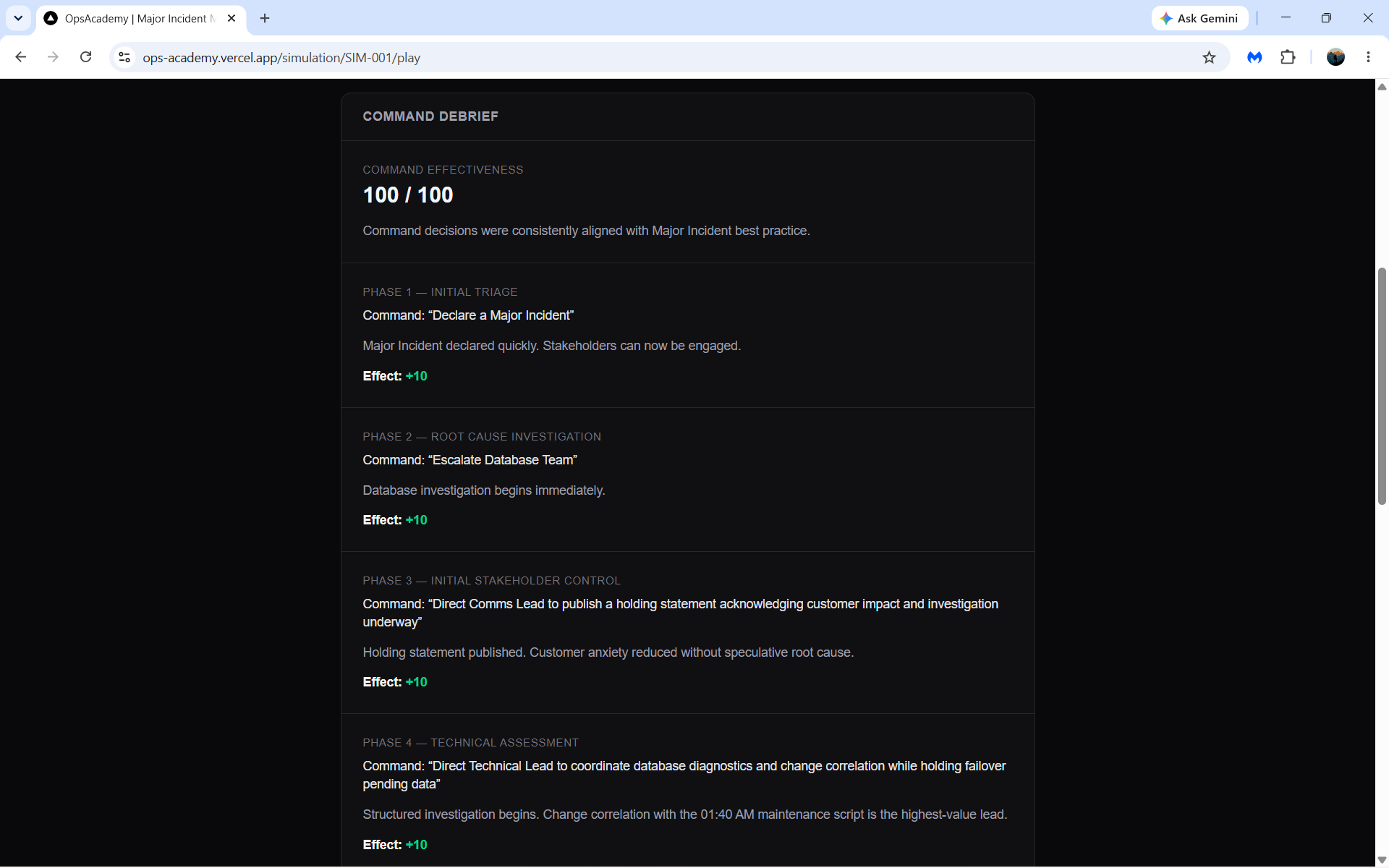Click "Structured investigation begins" description

click(685, 814)
